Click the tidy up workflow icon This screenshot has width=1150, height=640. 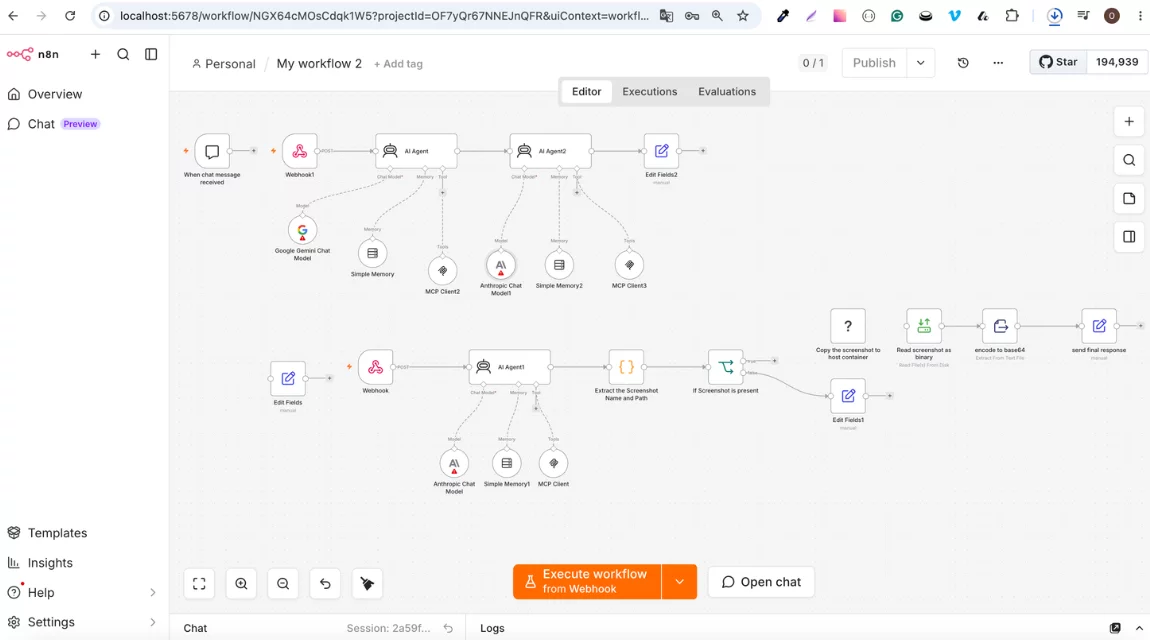point(367,584)
